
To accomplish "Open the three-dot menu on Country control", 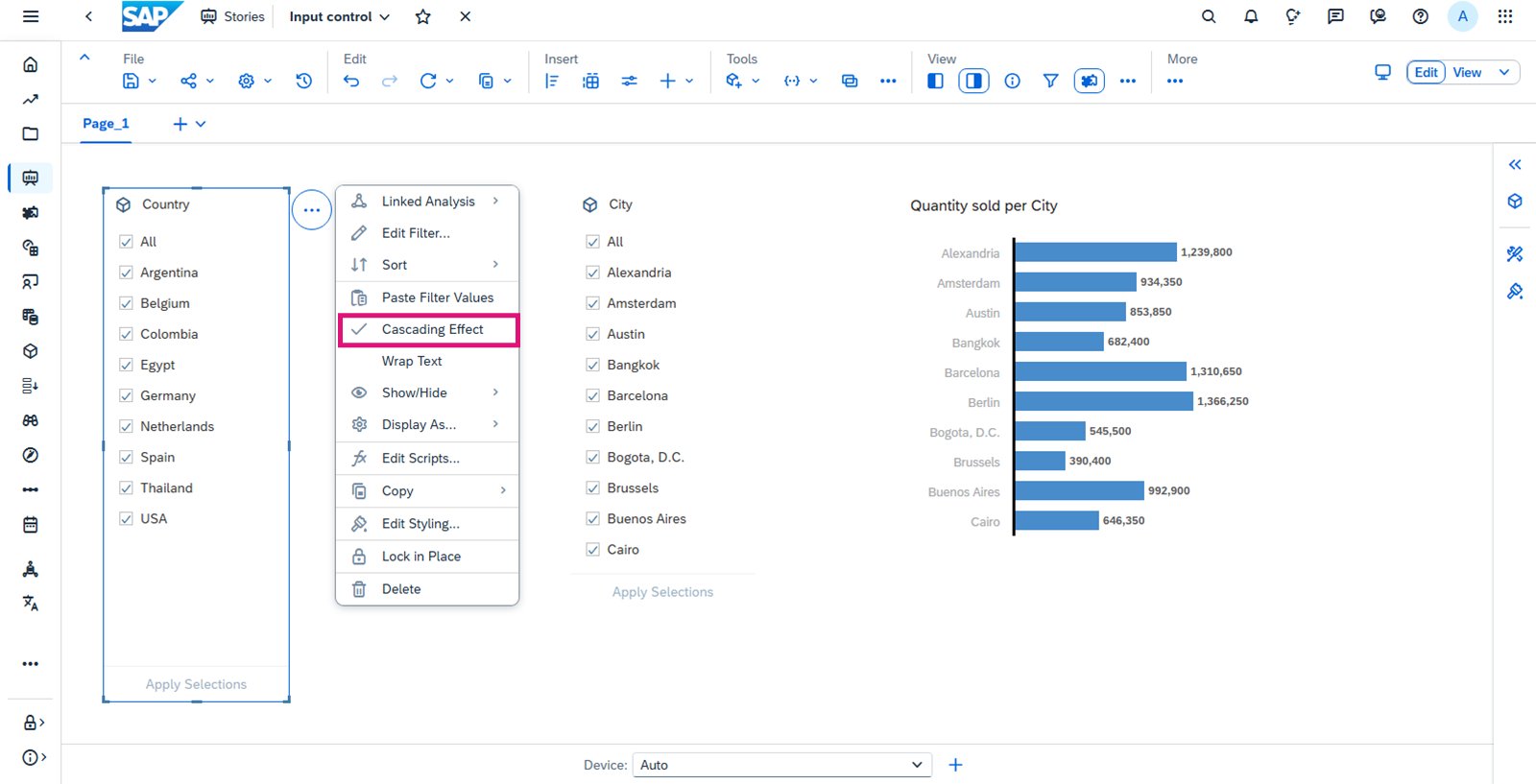I will tap(312, 210).
